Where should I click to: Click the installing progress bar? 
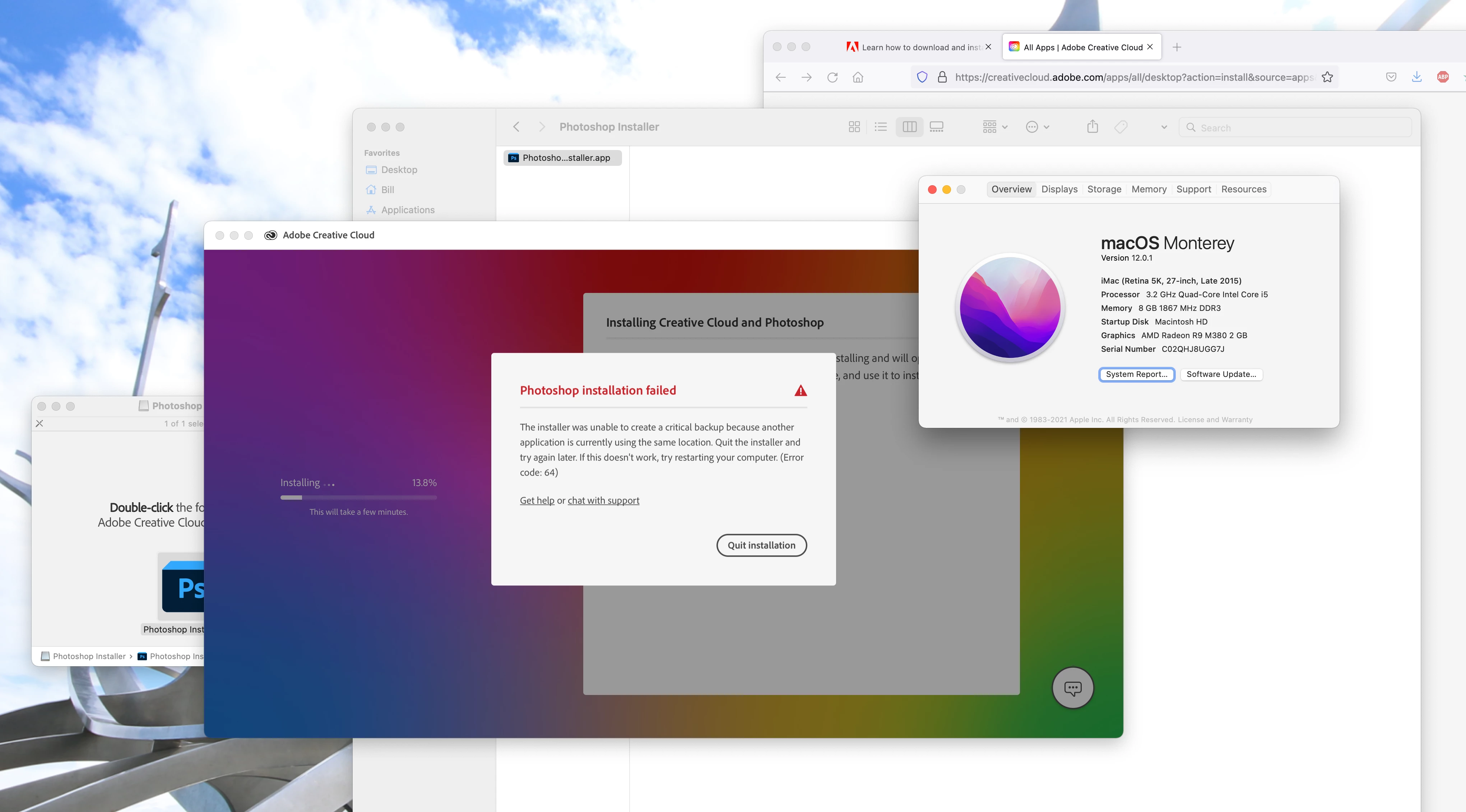coord(358,497)
